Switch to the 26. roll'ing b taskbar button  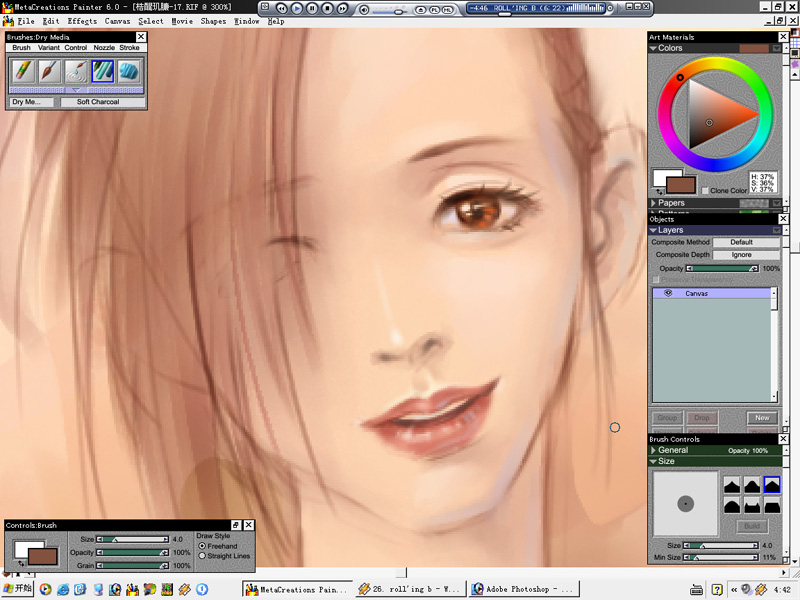pyautogui.click(x=411, y=589)
